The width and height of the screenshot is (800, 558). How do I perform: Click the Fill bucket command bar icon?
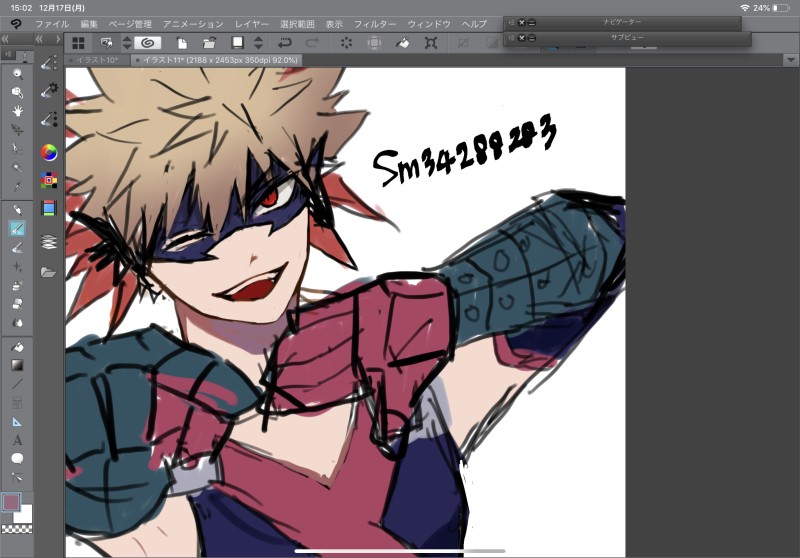tap(403, 43)
